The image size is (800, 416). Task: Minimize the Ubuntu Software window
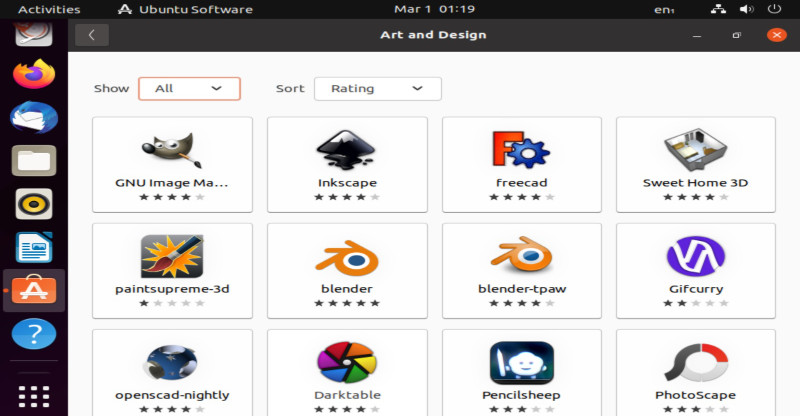point(696,35)
